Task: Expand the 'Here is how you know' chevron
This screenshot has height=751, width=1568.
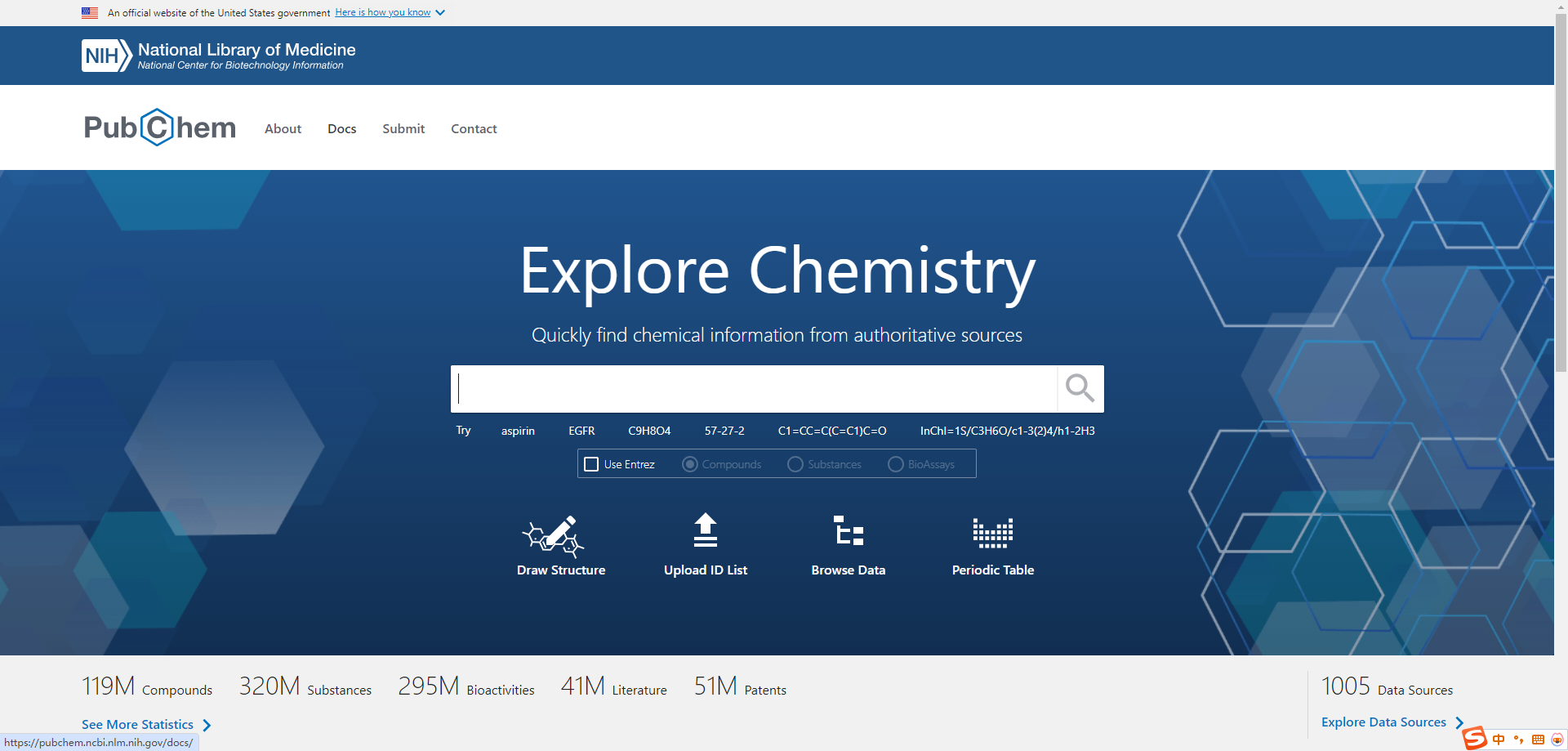Action: (440, 13)
